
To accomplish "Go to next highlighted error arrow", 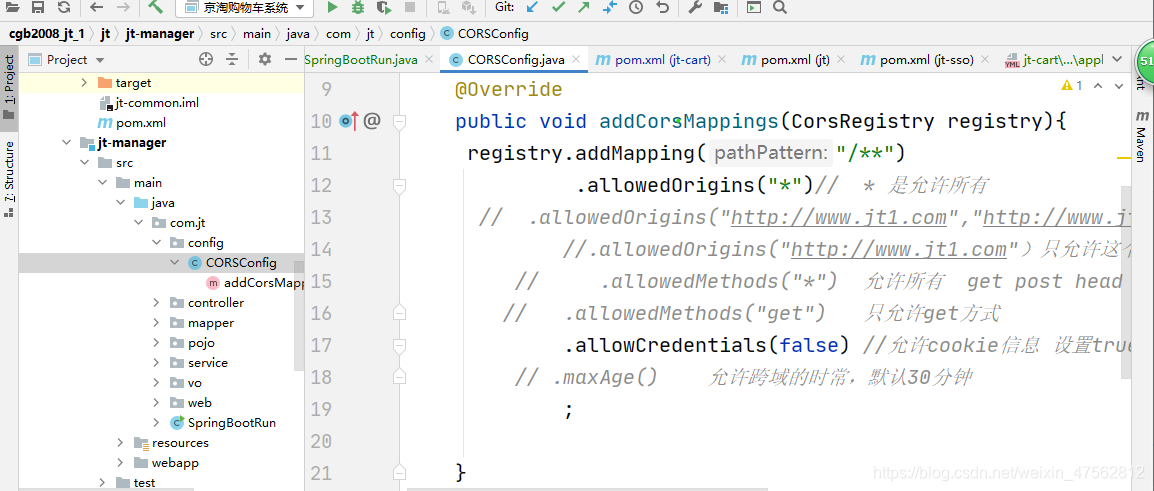I will point(1118,85).
